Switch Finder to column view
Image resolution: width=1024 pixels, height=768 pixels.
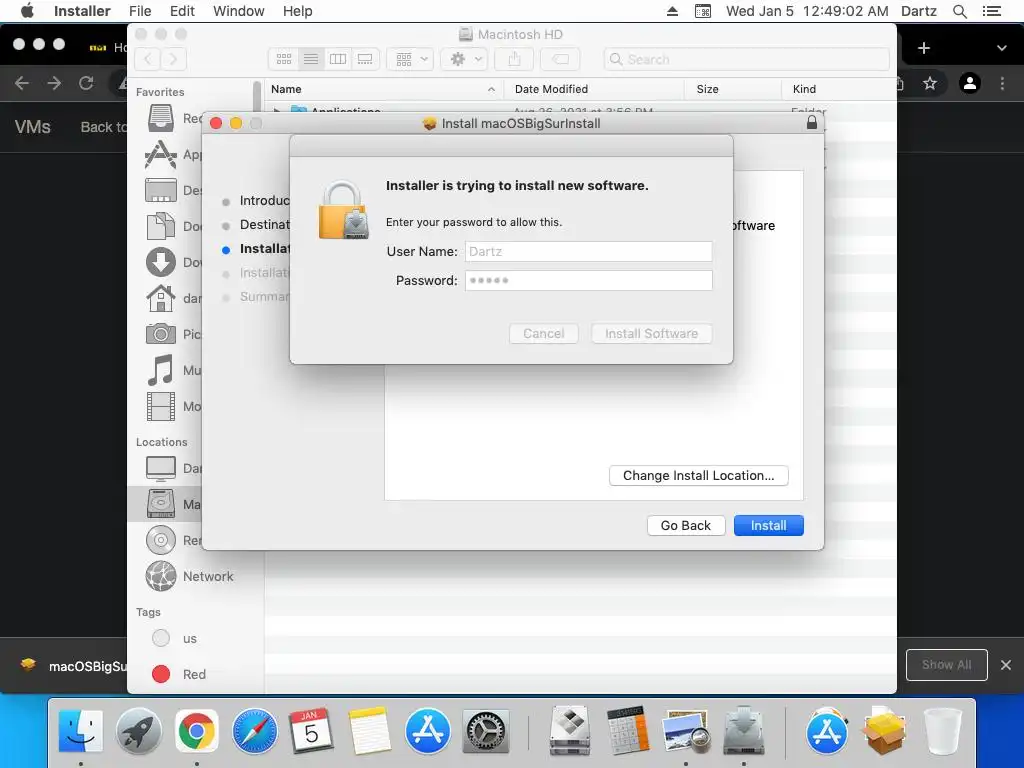coord(338,59)
